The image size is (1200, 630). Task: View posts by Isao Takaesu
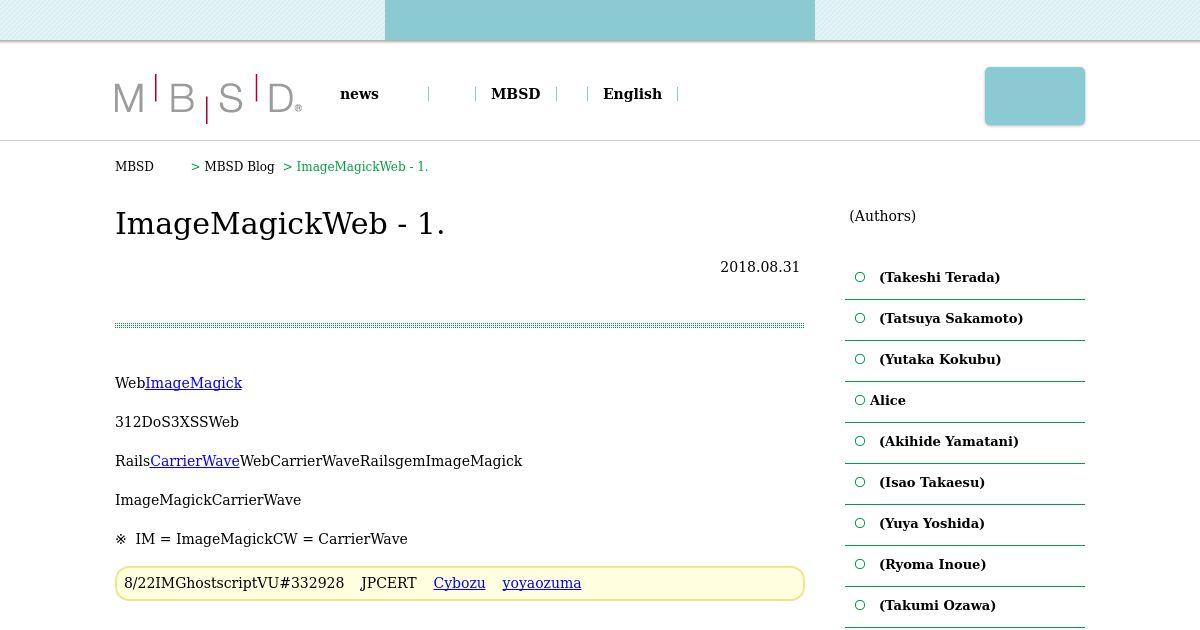pos(932,483)
